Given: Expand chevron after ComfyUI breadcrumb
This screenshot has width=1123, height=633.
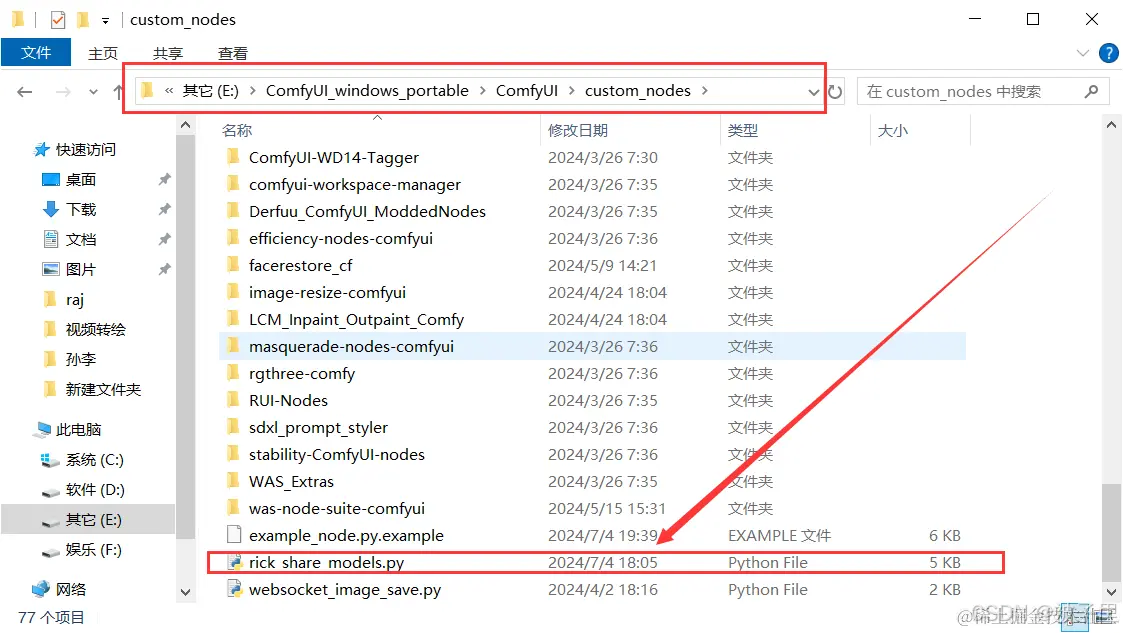Looking at the screenshot, I should 572,91.
